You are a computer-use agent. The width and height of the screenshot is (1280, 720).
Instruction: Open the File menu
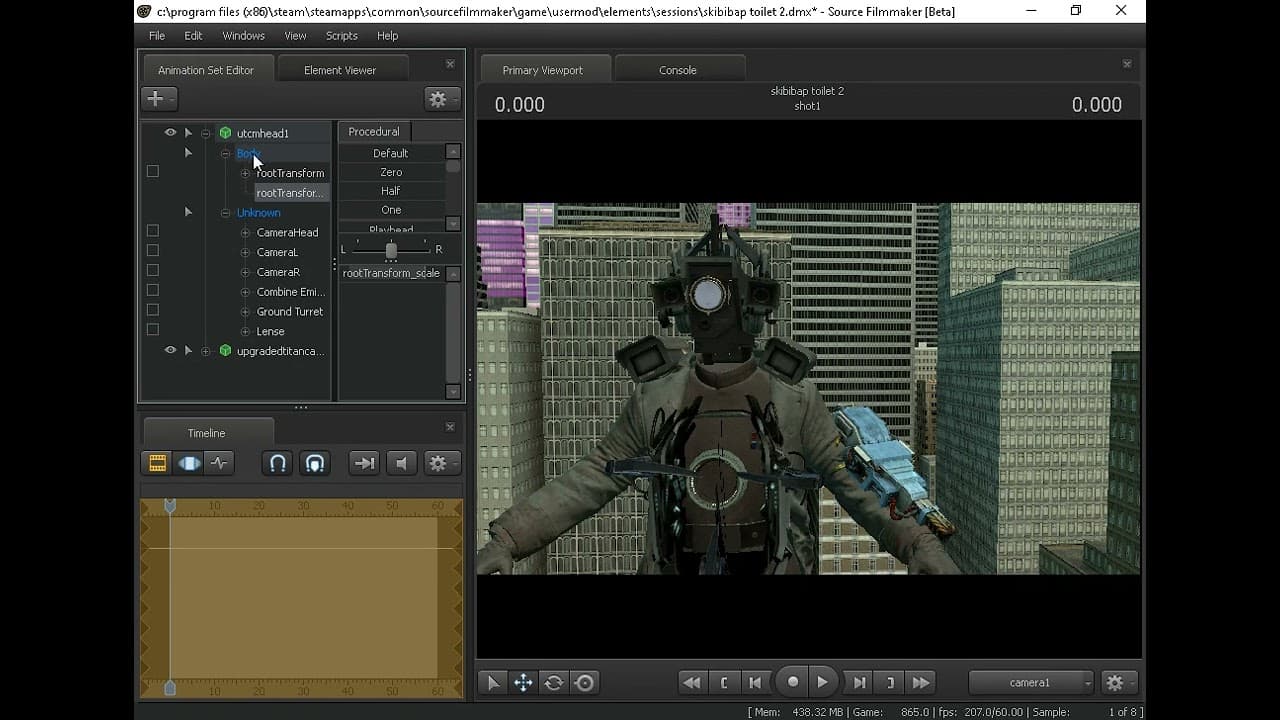pyautogui.click(x=157, y=36)
